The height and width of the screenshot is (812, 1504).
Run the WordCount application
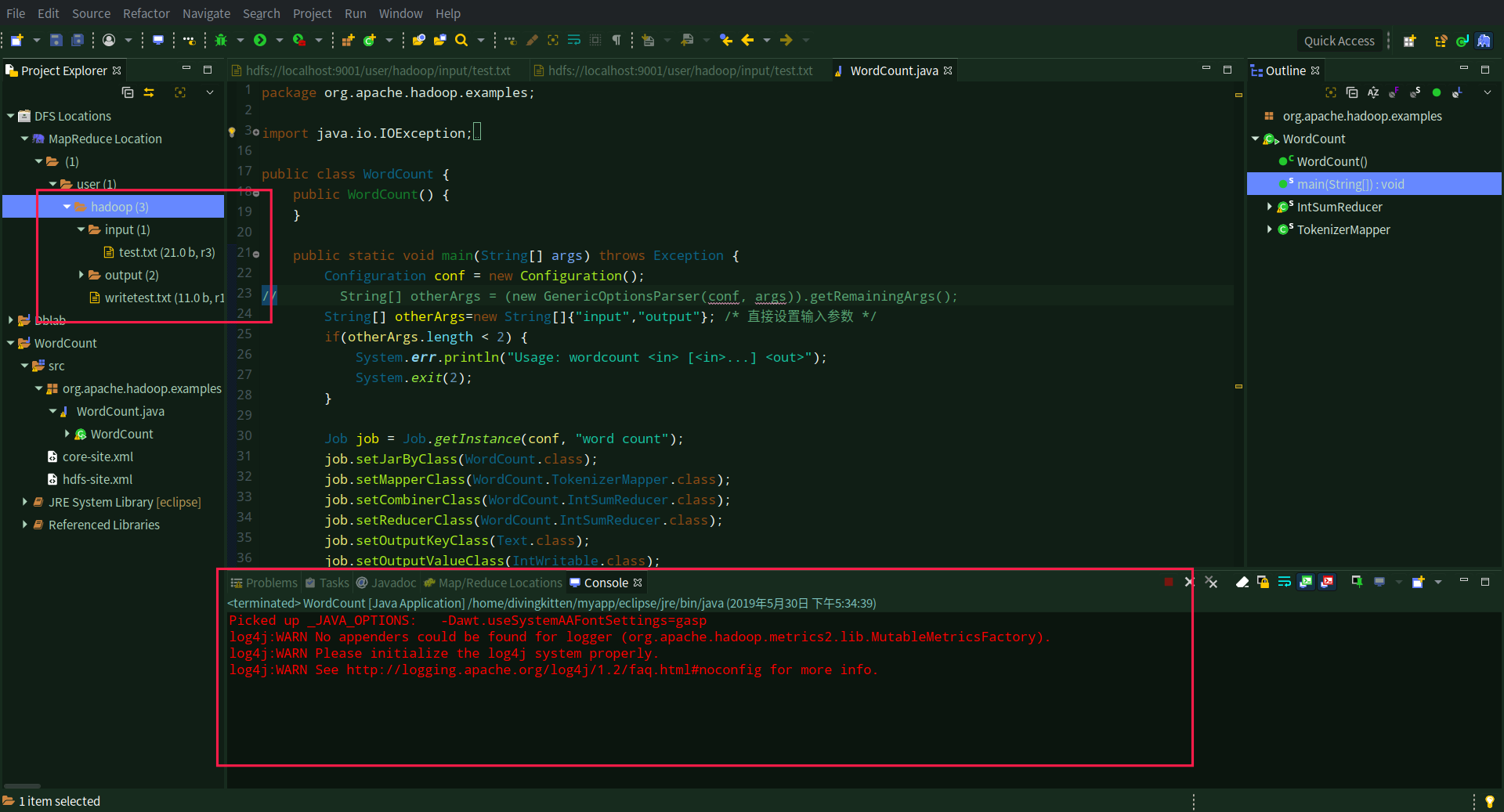(x=261, y=40)
